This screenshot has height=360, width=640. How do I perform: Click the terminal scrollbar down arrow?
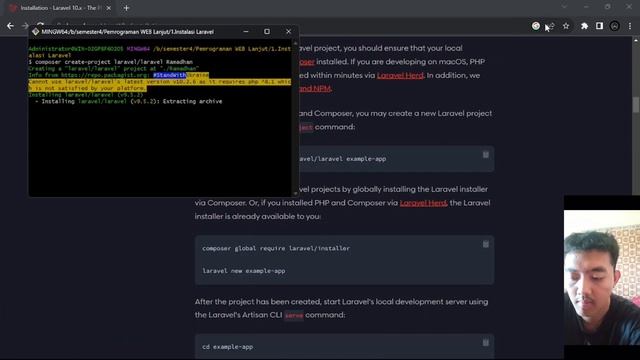coord(295,193)
